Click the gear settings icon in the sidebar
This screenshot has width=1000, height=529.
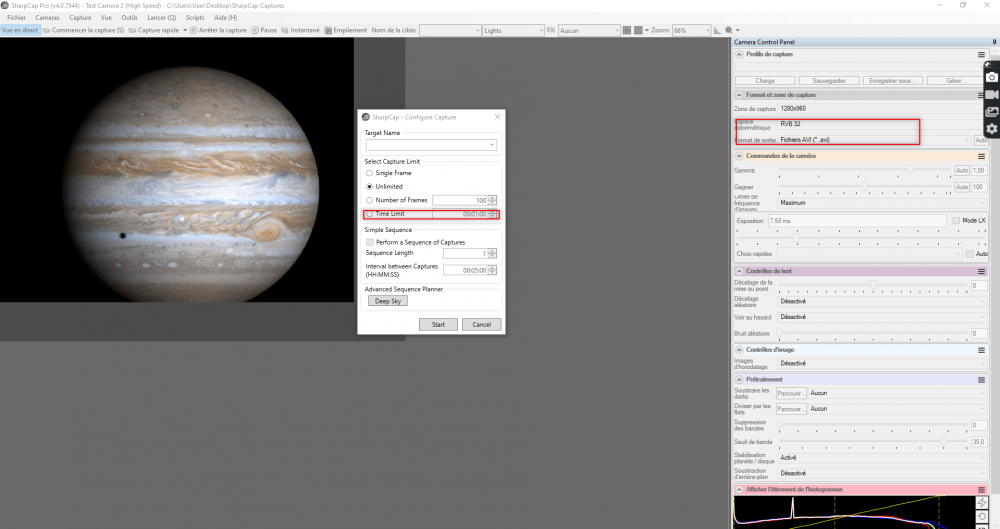point(992,129)
